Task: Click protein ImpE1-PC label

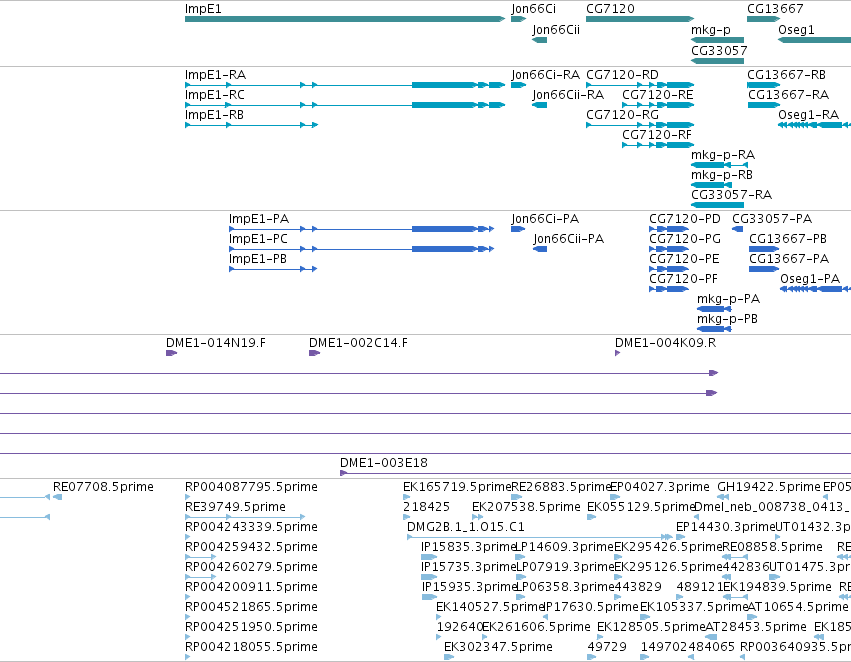Action: tap(258, 239)
